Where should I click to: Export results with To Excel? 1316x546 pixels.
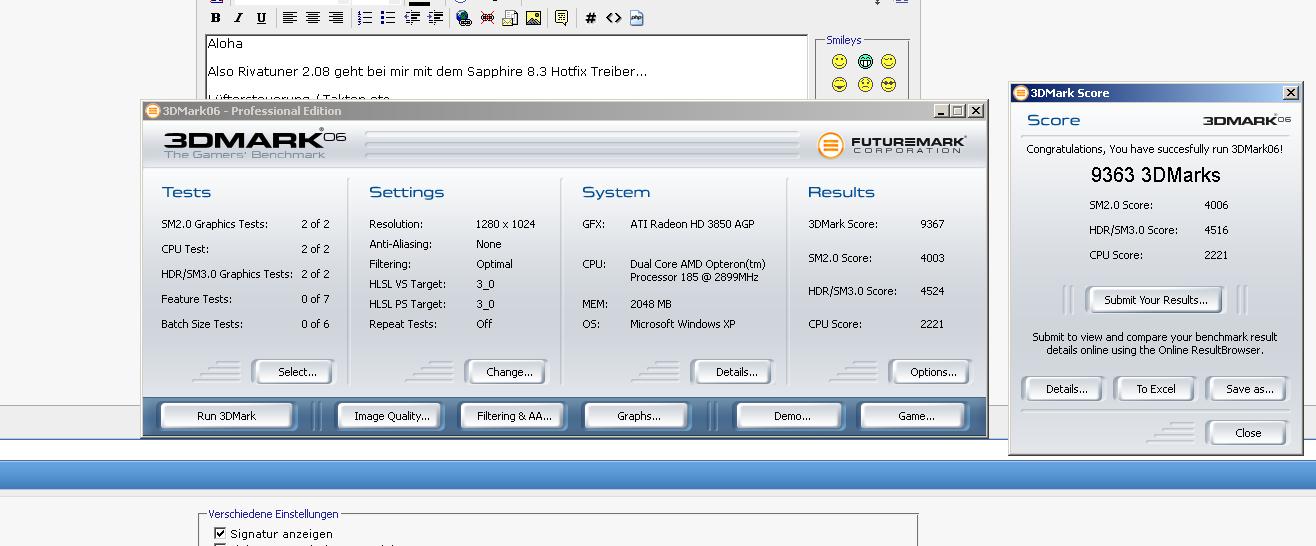1155,389
